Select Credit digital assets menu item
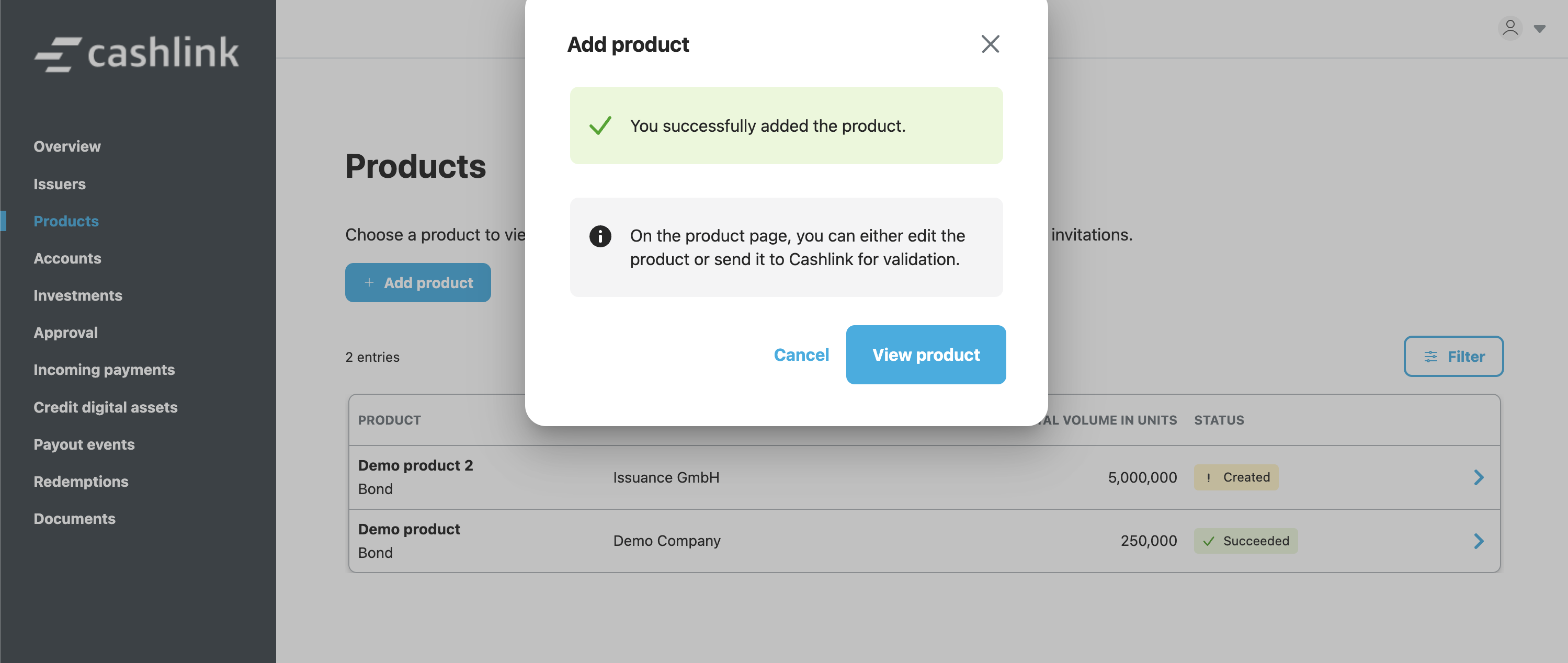The width and height of the screenshot is (1568, 663). pos(105,407)
